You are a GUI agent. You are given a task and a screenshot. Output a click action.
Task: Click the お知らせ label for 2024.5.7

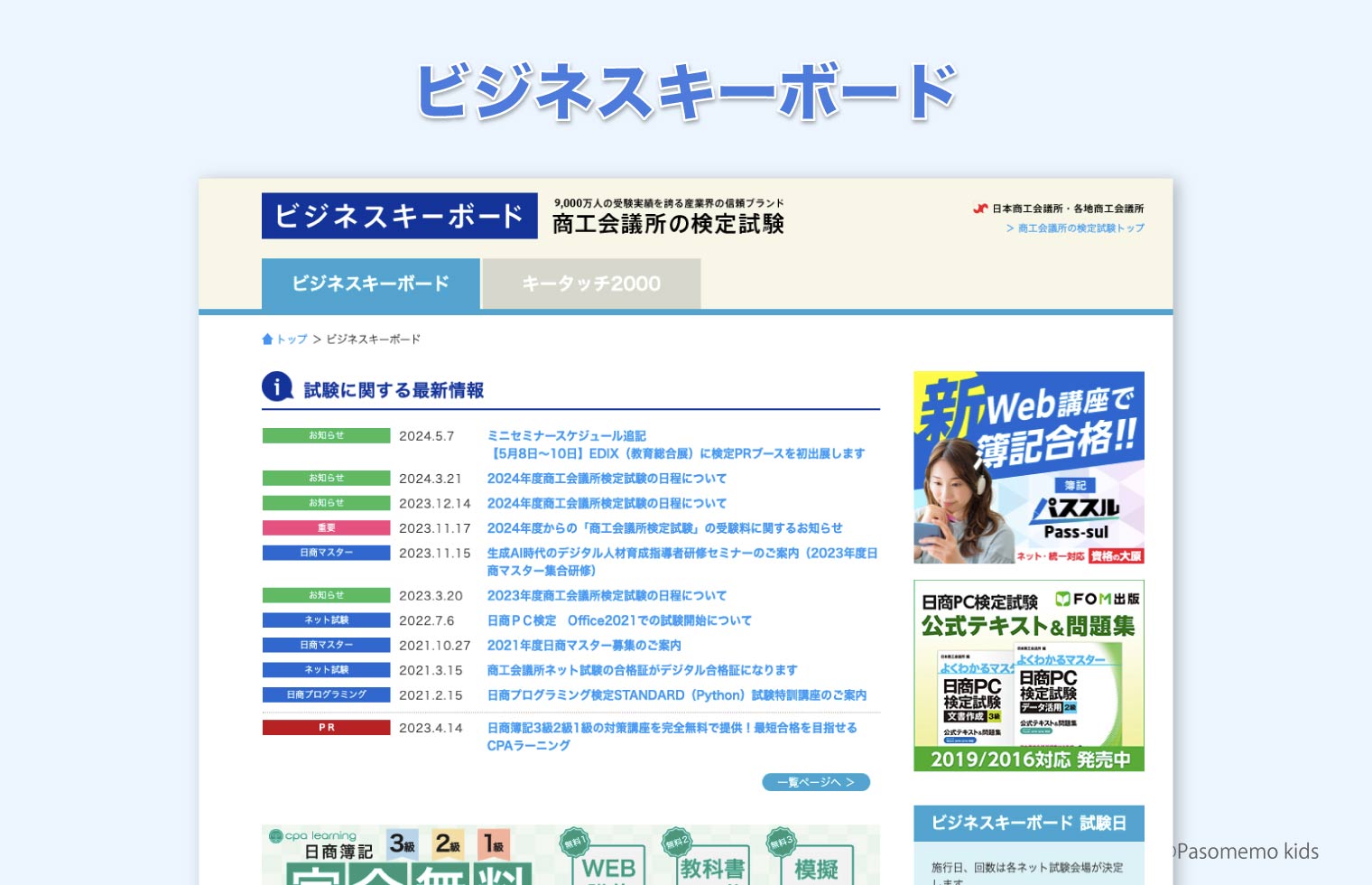[326, 435]
